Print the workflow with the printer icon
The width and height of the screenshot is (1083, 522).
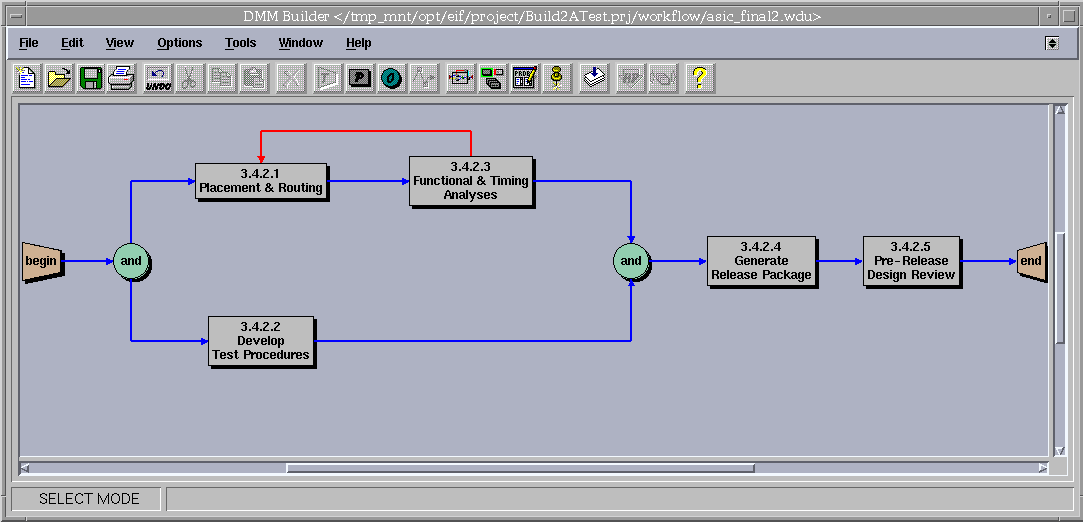(121, 78)
